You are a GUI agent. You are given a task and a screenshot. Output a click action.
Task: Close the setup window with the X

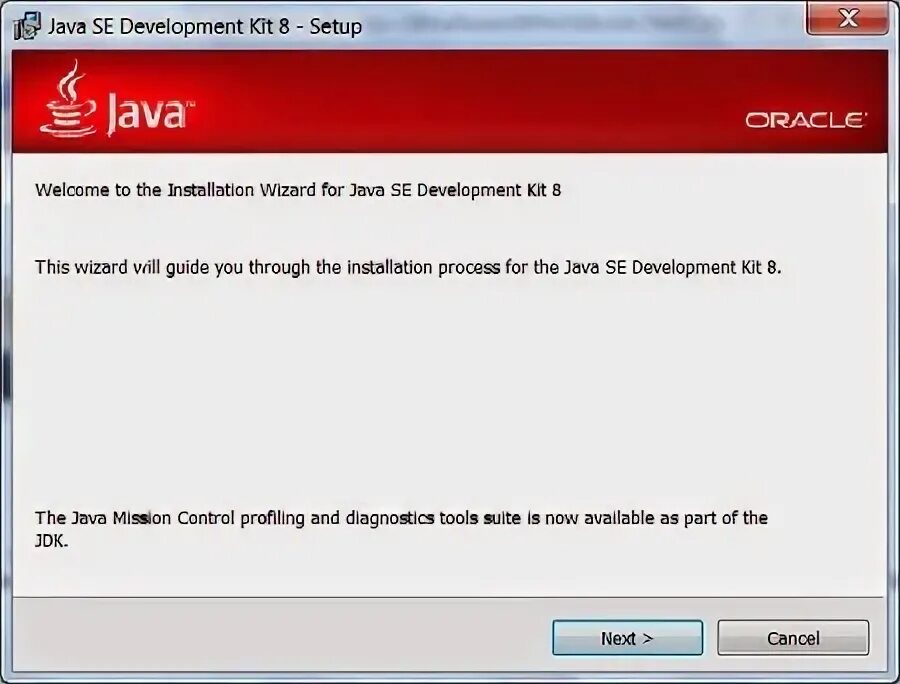(x=848, y=18)
